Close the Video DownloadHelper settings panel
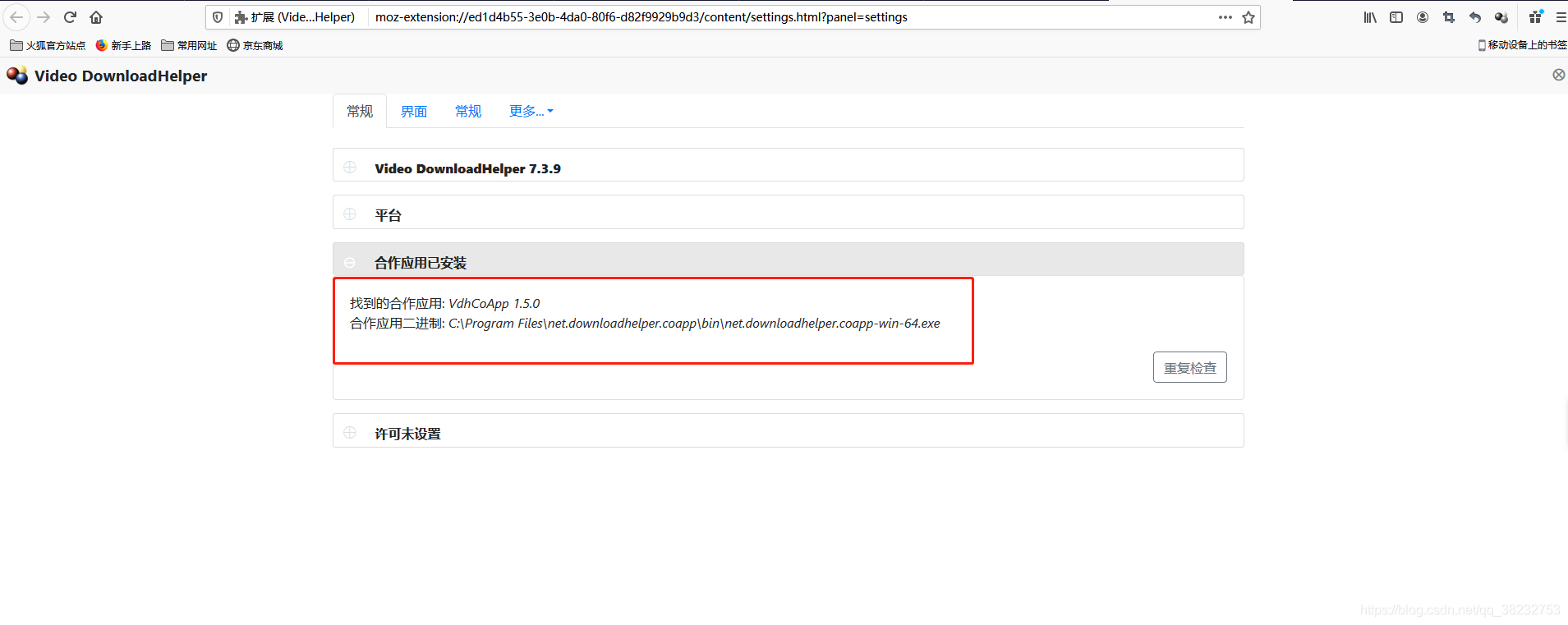This screenshot has height=625, width=1568. 1558,75
